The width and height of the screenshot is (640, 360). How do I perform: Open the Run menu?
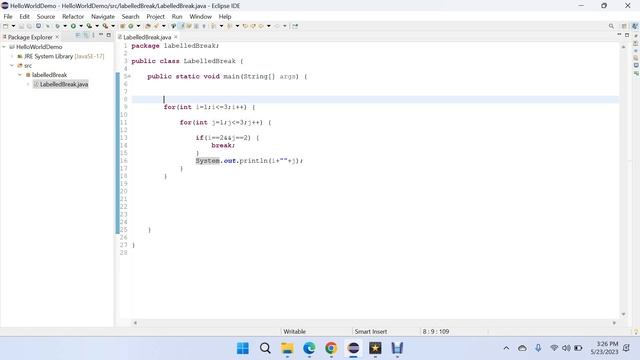pyautogui.click(x=177, y=17)
